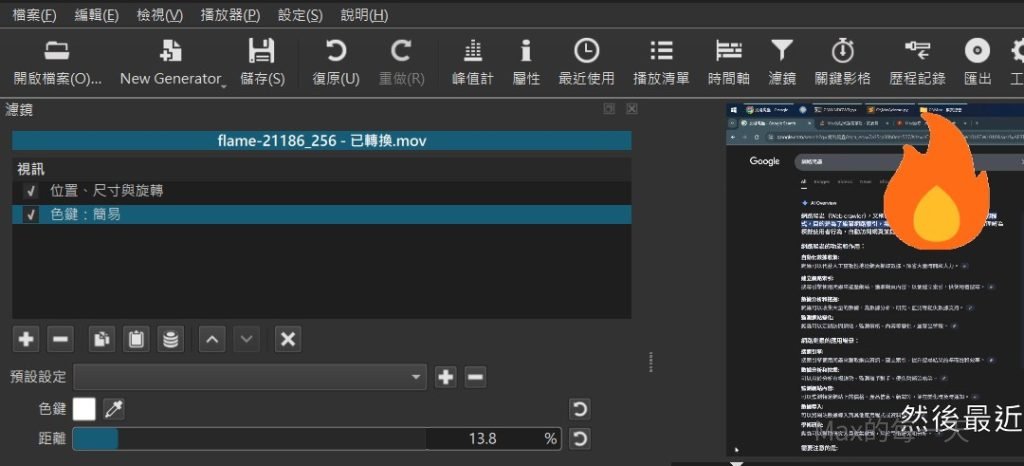Screen dimensions: 1024x466
Task: Uncheck the 位置、尺寸與旋轉 filter checkbox
Action: [32, 190]
